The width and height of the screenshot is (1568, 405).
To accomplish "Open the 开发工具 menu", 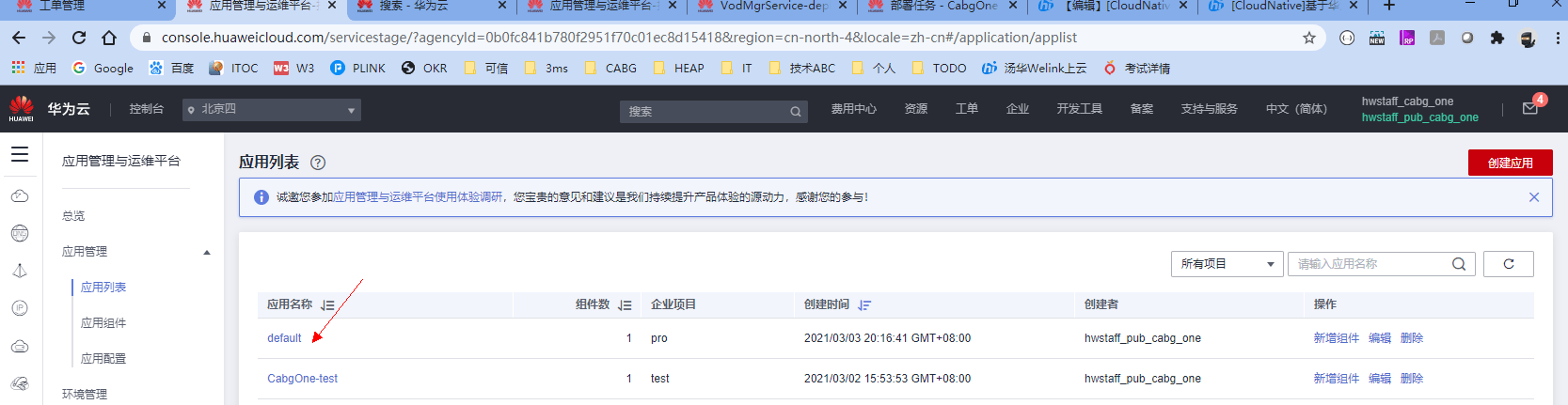I will [x=1079, y=109].
